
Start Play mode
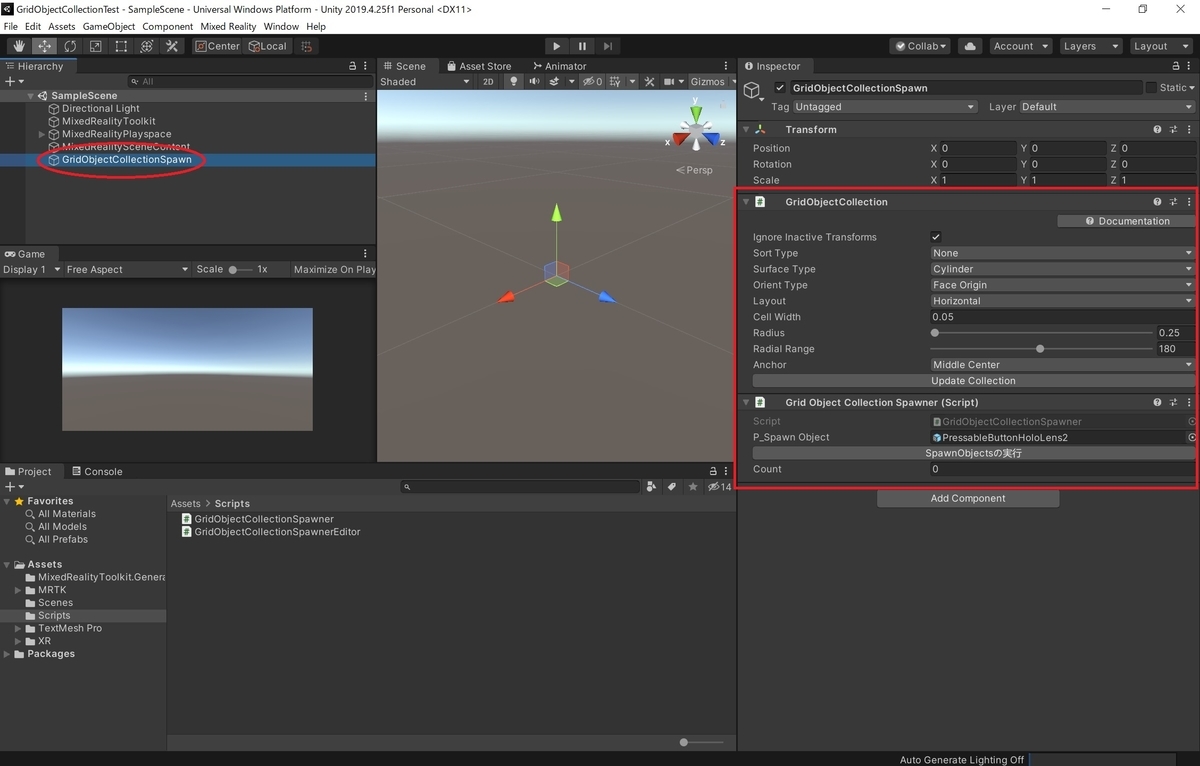pos(557,46)
